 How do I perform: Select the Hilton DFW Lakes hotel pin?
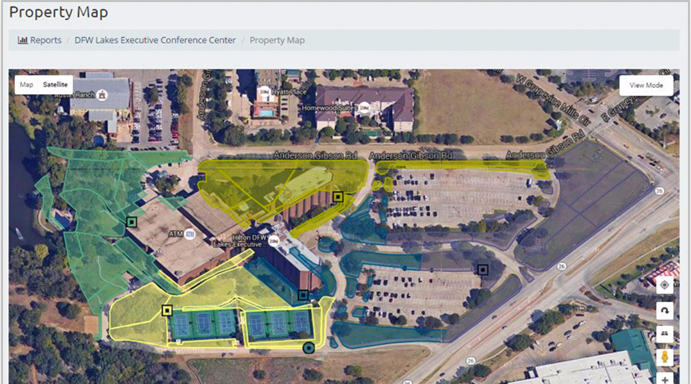pyautogui.click(x=274, y=241)
